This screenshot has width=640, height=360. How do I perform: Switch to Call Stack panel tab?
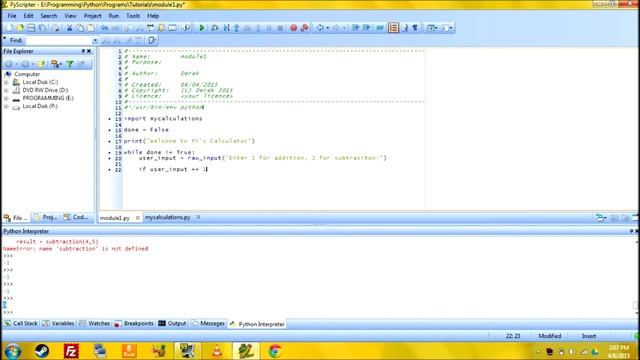click(21, 324)
